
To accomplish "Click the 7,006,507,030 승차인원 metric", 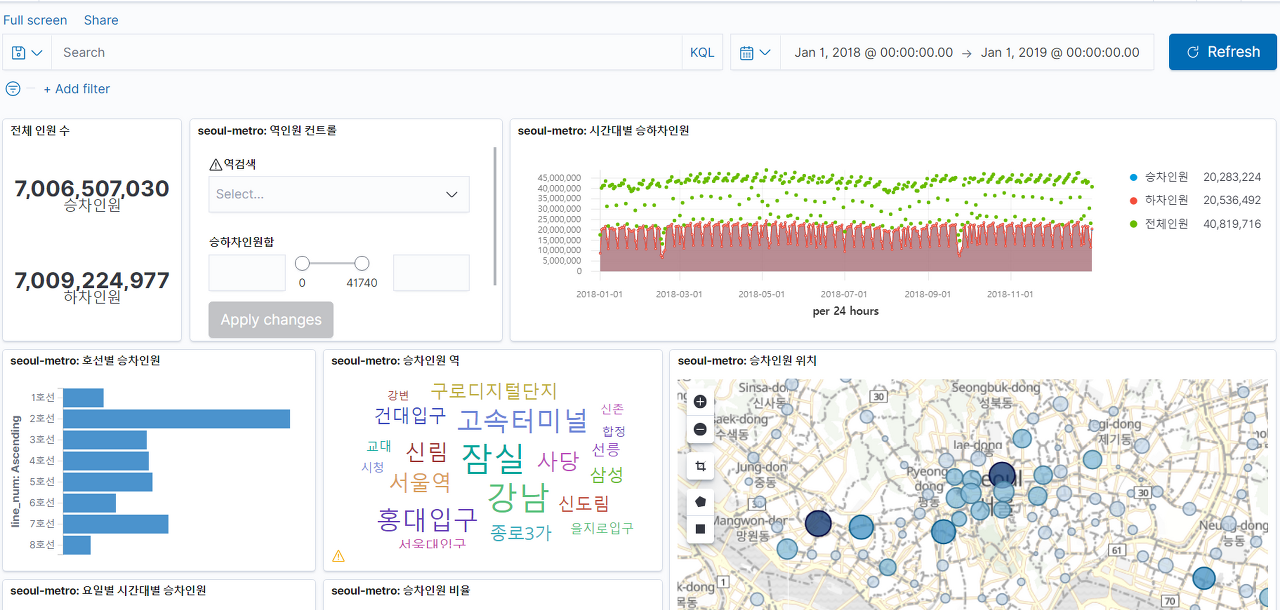I will click(x=92, y=195).
